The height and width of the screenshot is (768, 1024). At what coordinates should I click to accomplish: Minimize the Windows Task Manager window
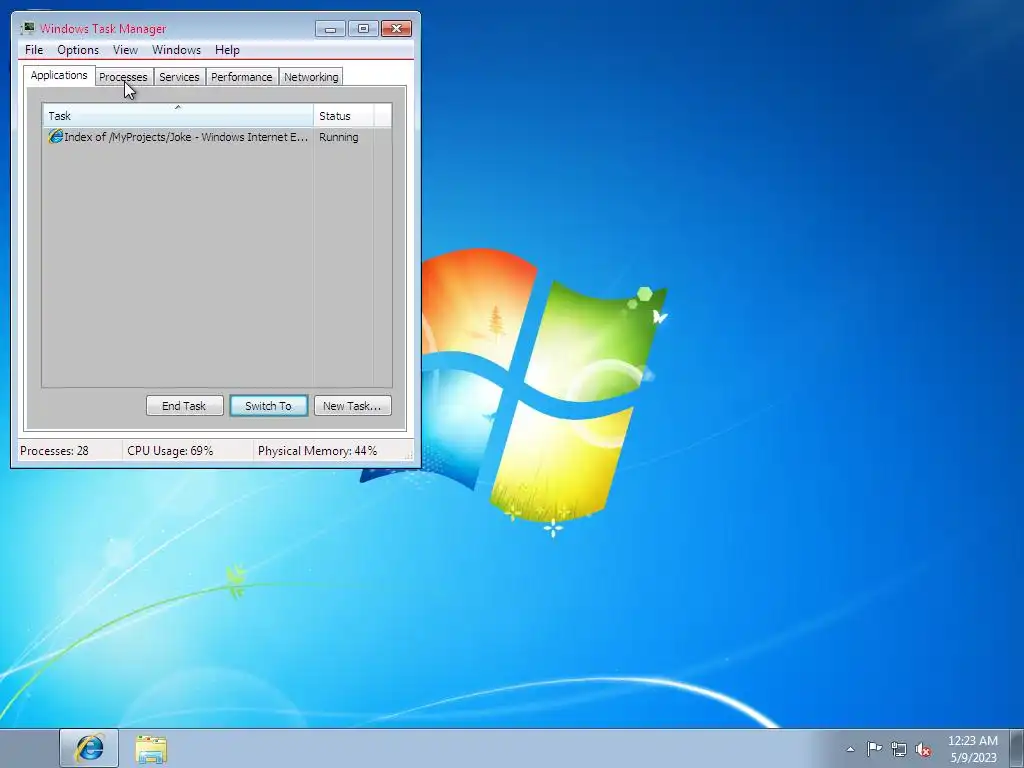pos(330,29)
